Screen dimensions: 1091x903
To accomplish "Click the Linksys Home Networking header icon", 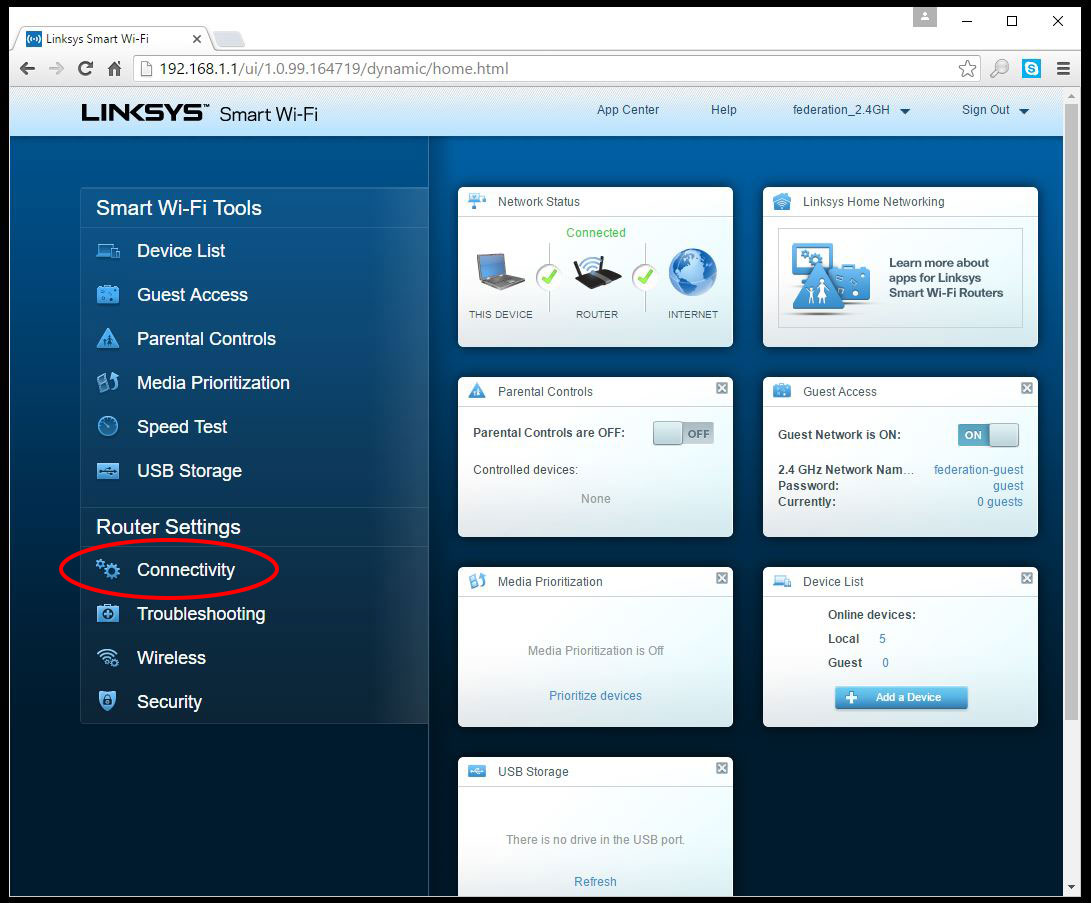I will pos(782,202).
